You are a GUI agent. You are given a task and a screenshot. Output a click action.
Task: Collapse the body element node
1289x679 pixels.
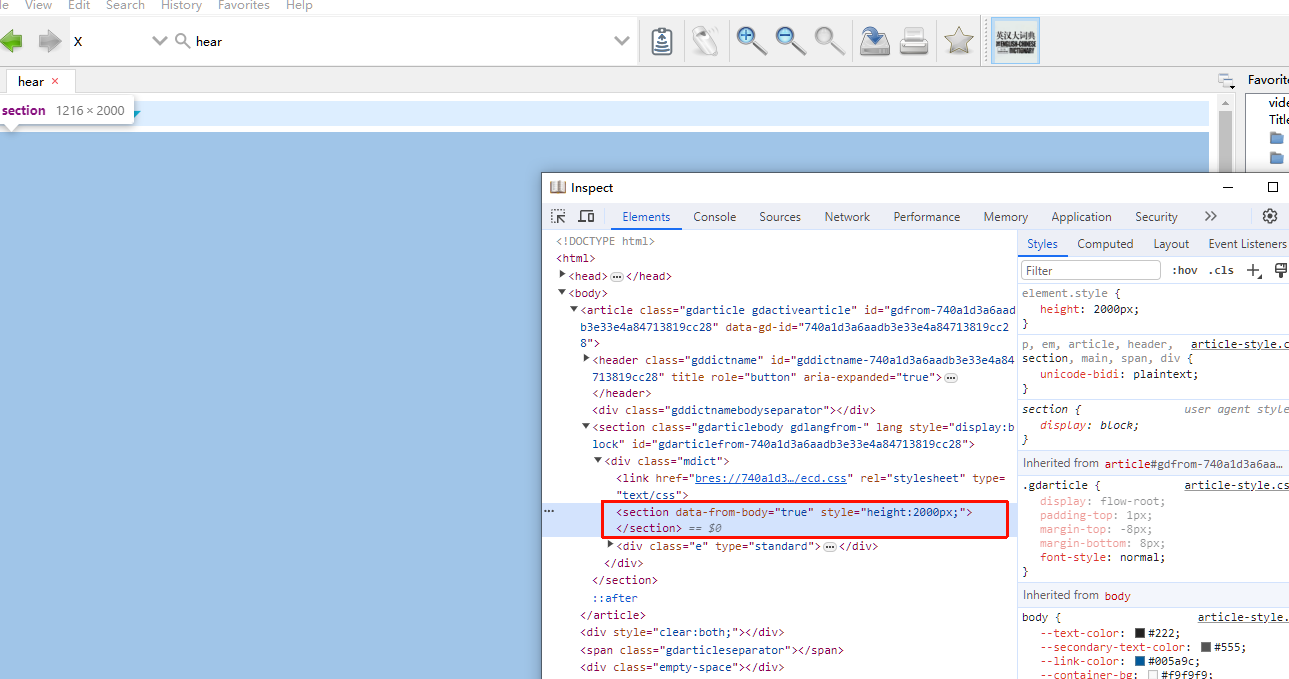562,293
